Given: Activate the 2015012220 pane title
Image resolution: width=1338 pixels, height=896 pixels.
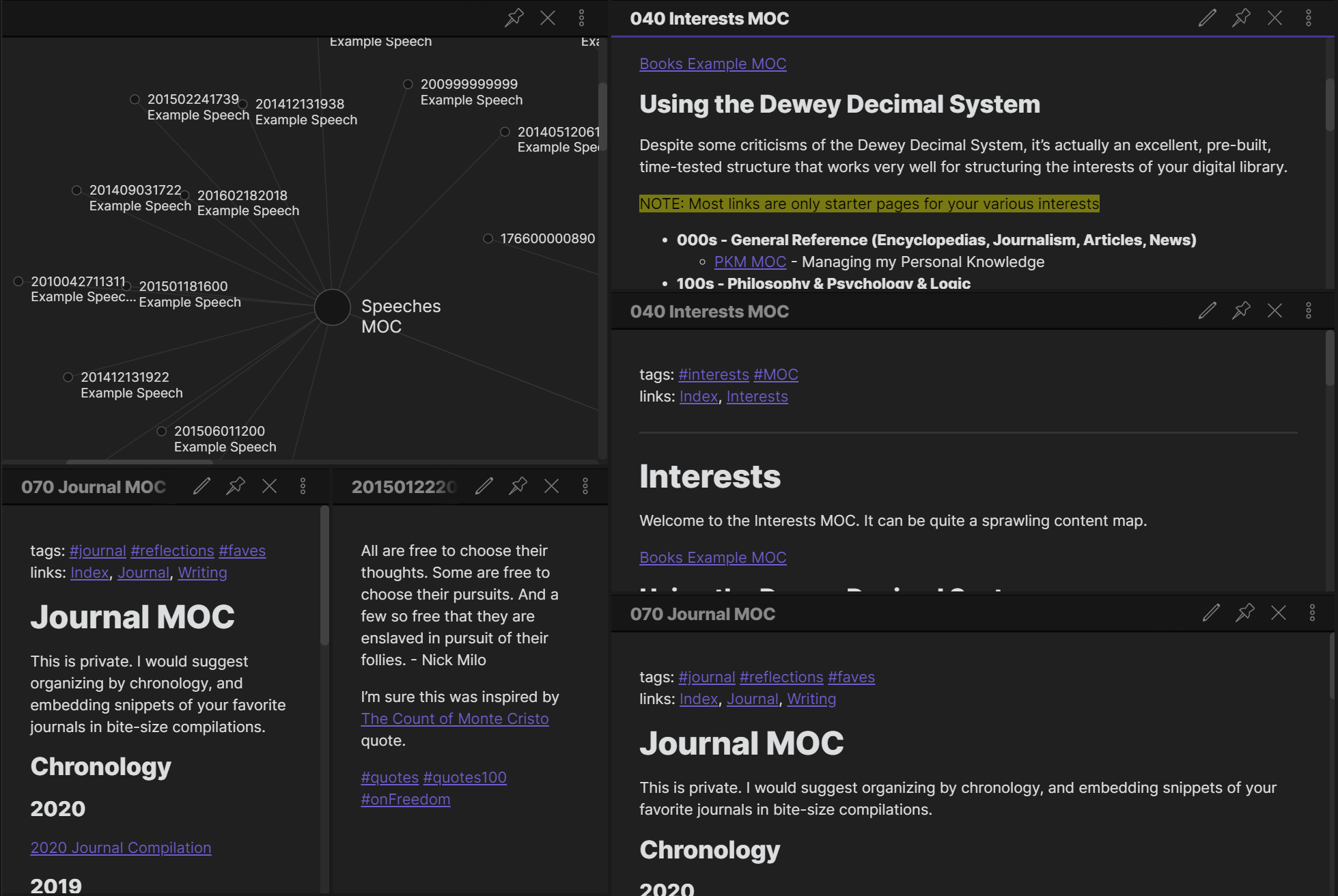Looking at the screenshot, I should (x=403, y=487).
